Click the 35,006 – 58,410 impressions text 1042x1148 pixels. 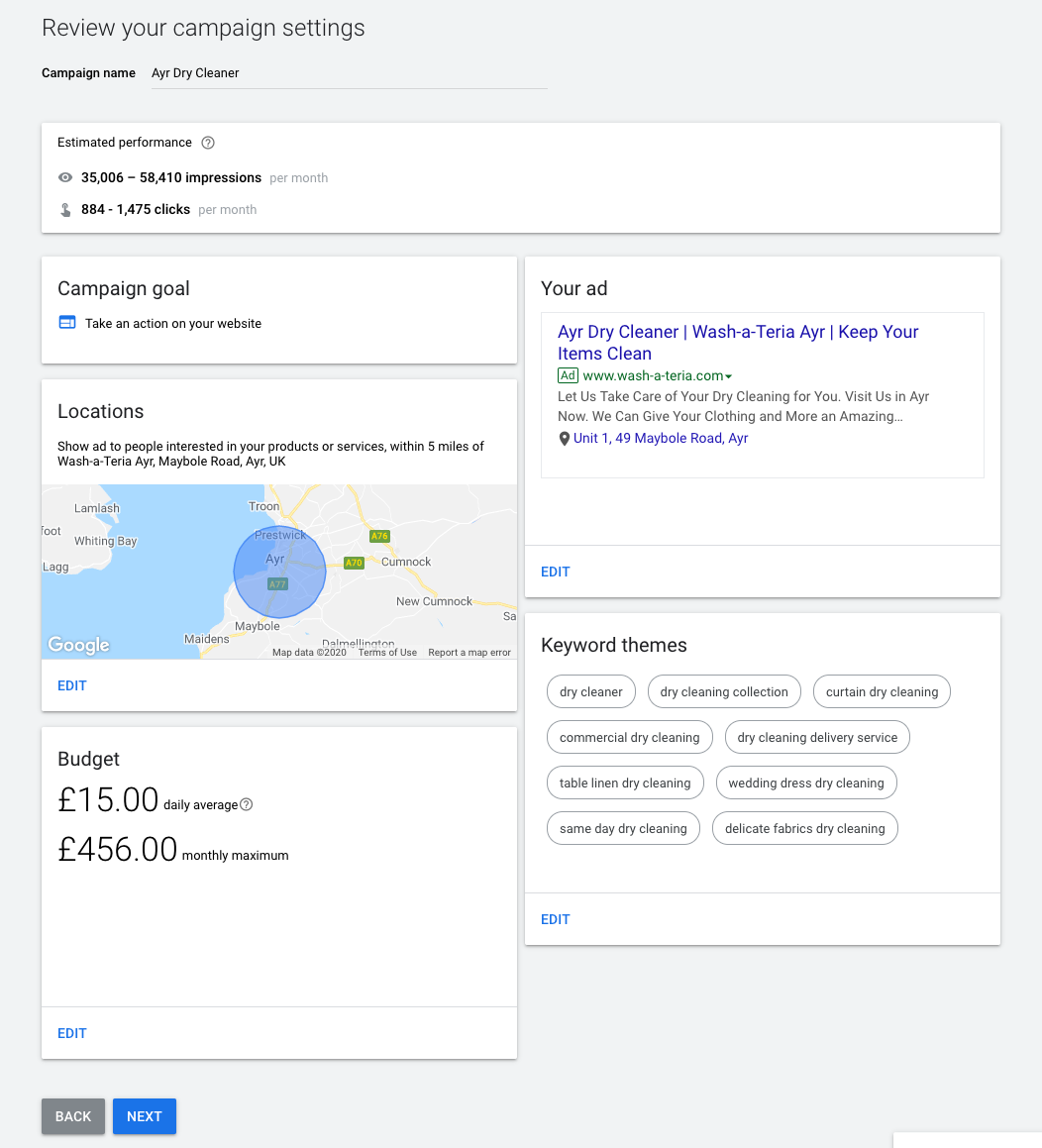point(171,178)
